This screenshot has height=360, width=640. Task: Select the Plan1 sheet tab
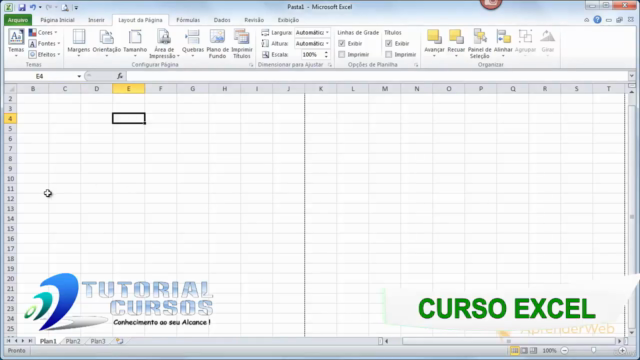[48, 341]
